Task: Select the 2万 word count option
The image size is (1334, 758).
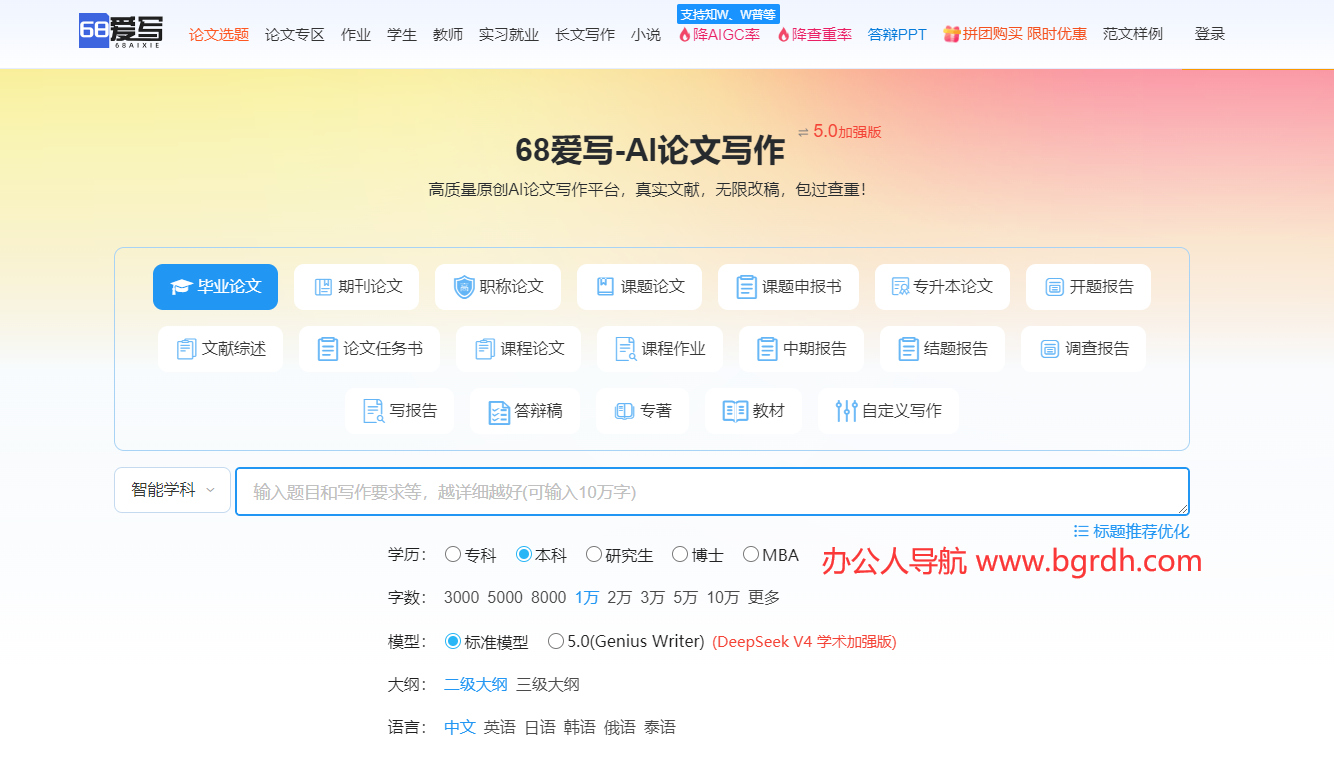Action: coord(620,597)
